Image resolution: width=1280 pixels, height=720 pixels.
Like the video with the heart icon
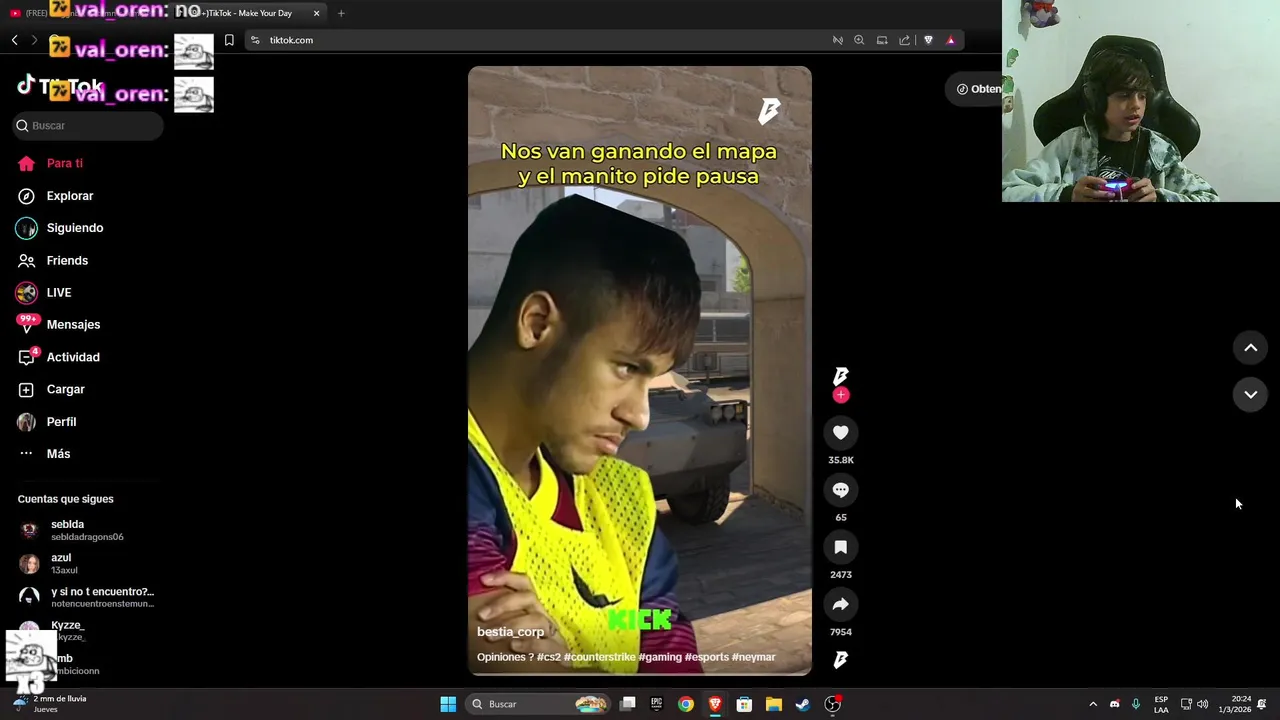840,432
